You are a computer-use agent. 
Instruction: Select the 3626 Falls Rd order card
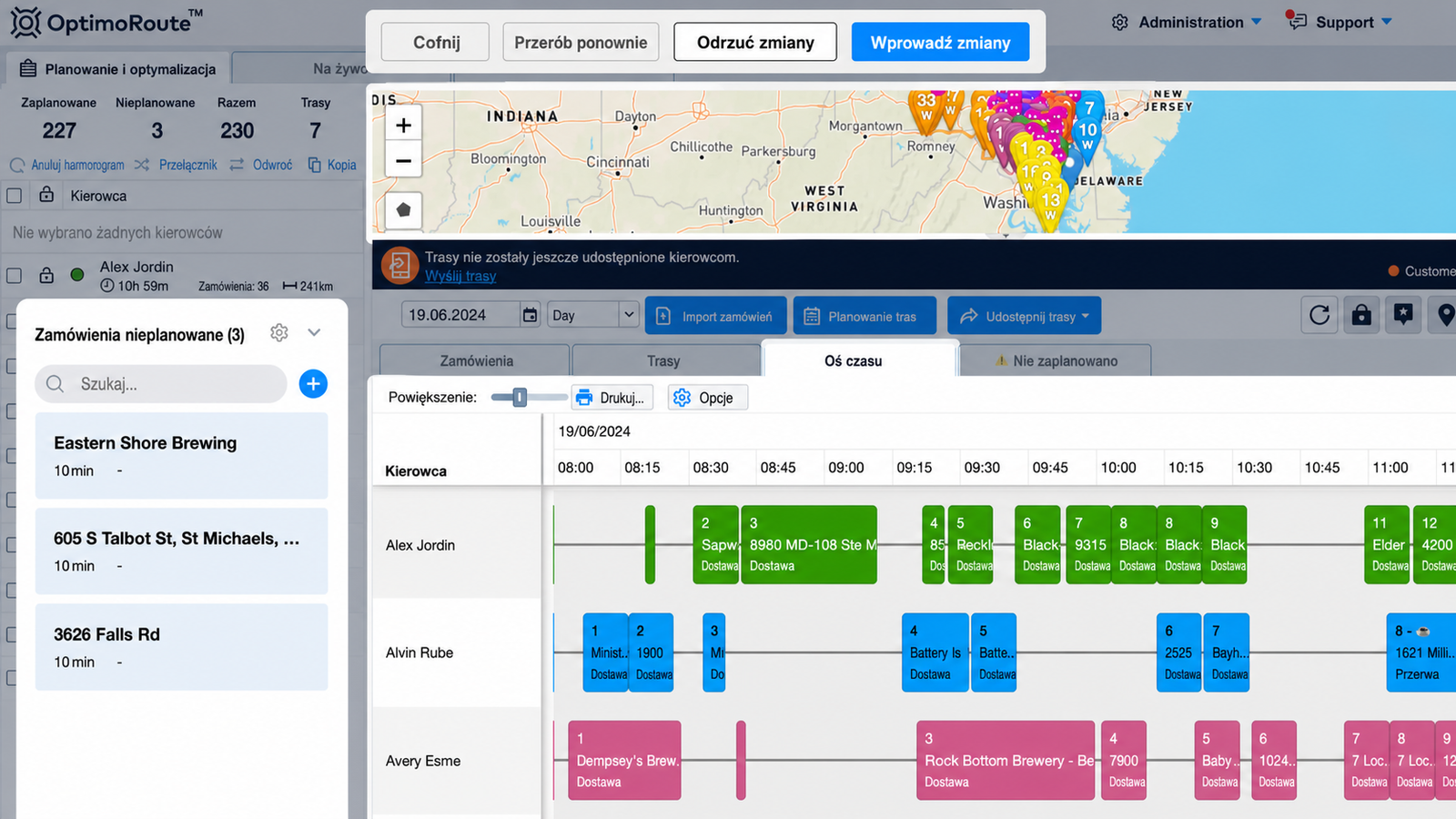coord(182,647)
